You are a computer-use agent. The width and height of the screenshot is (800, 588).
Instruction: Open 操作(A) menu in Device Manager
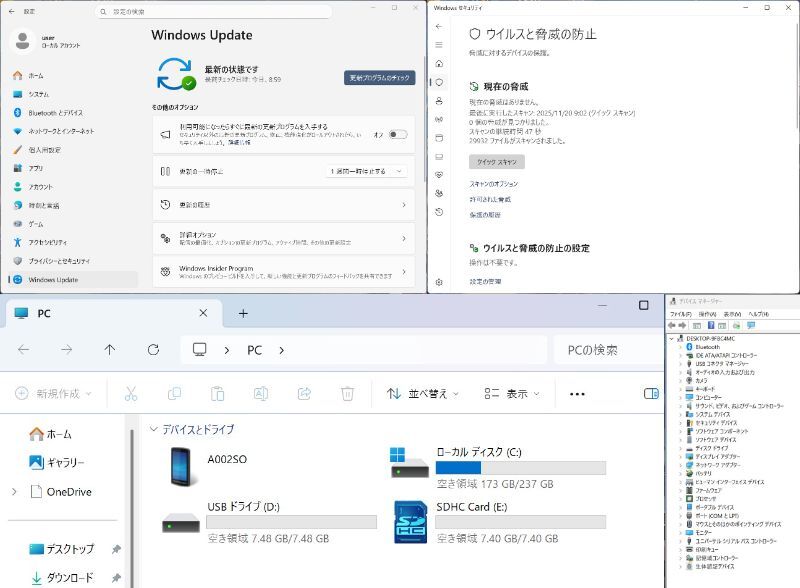pyautogui.click(x=707, y=314)
